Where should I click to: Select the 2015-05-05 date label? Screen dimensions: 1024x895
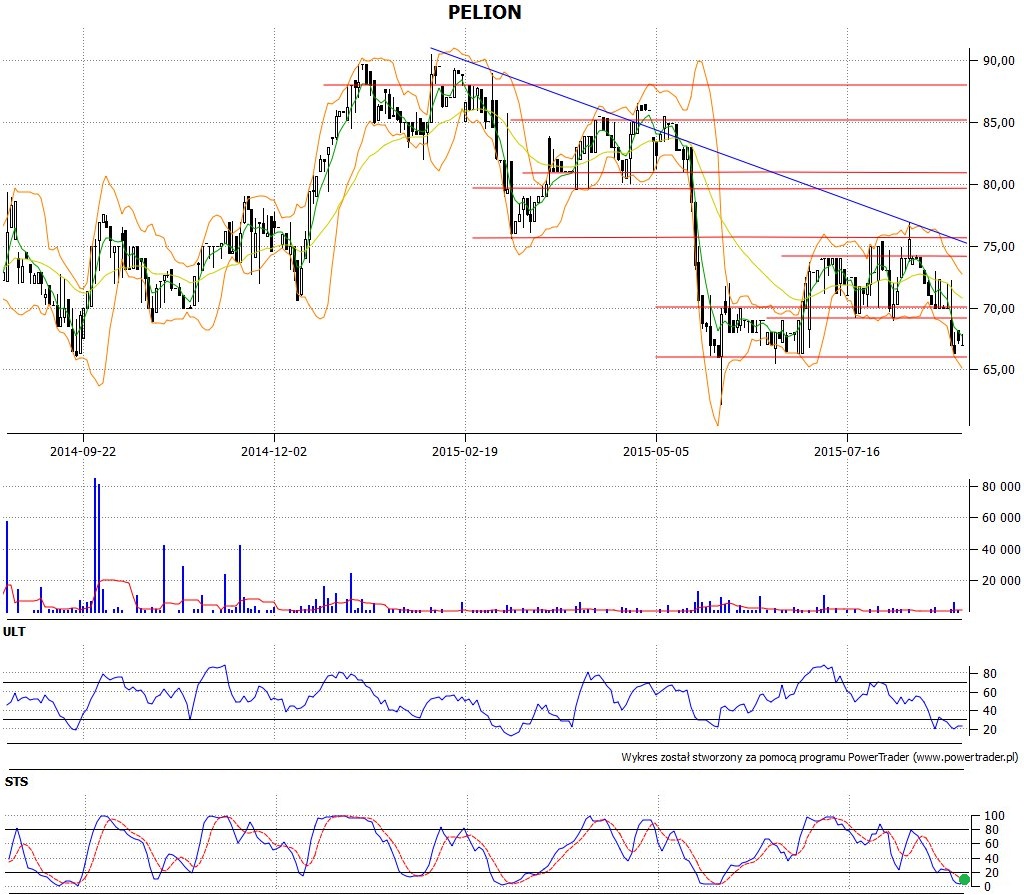pos(656,451)
